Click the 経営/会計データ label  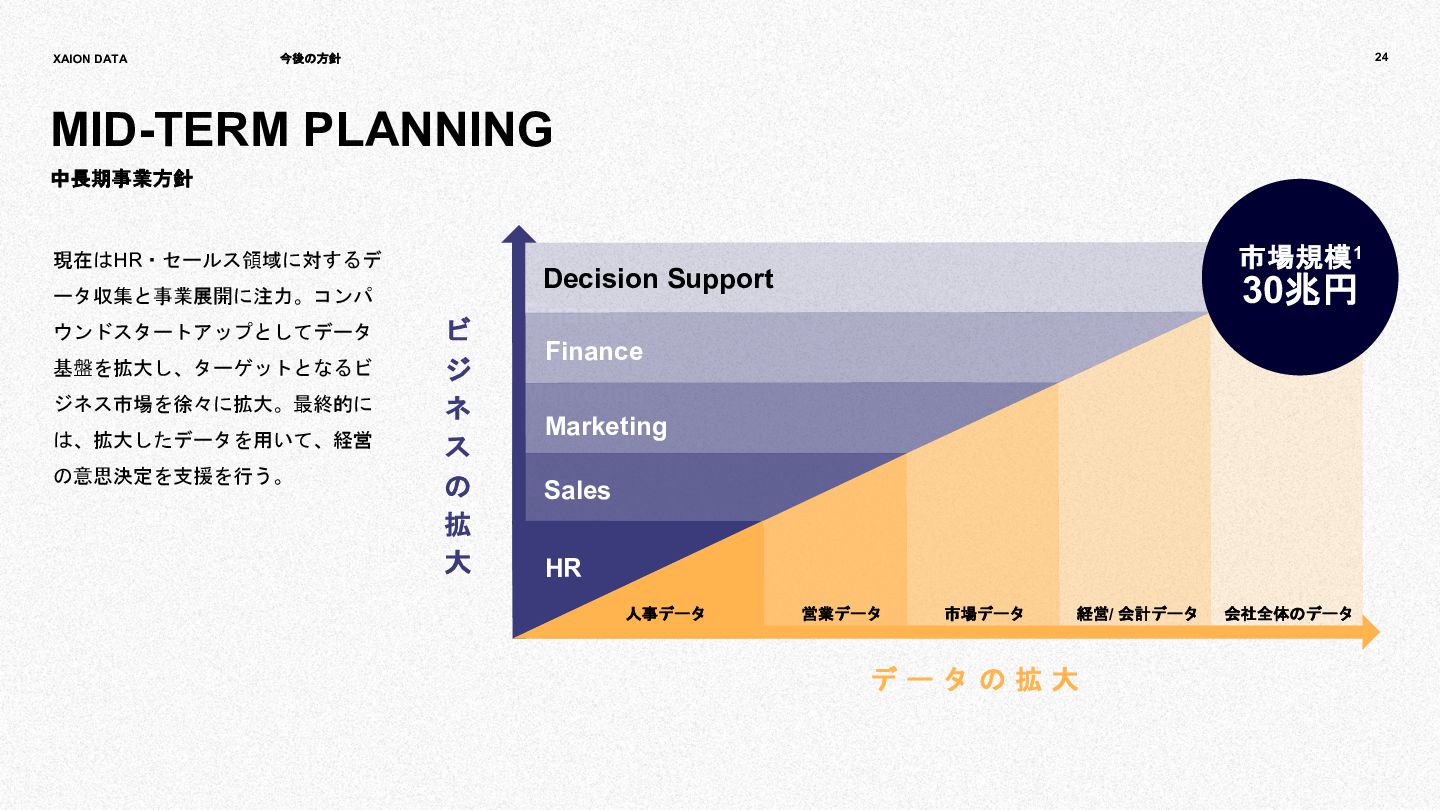(x=1137, y=613)
